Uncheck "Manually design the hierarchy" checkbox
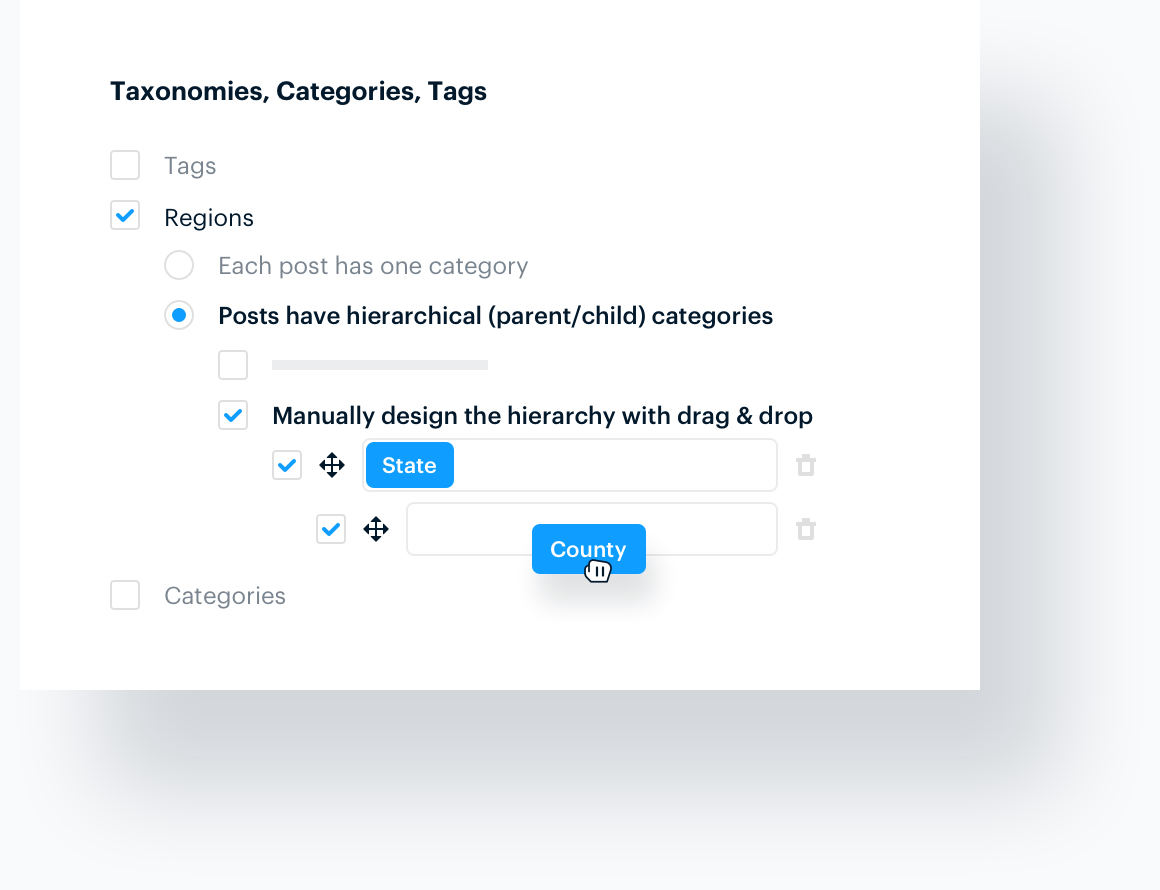The image size is (1160, 890). pos(233,415)
